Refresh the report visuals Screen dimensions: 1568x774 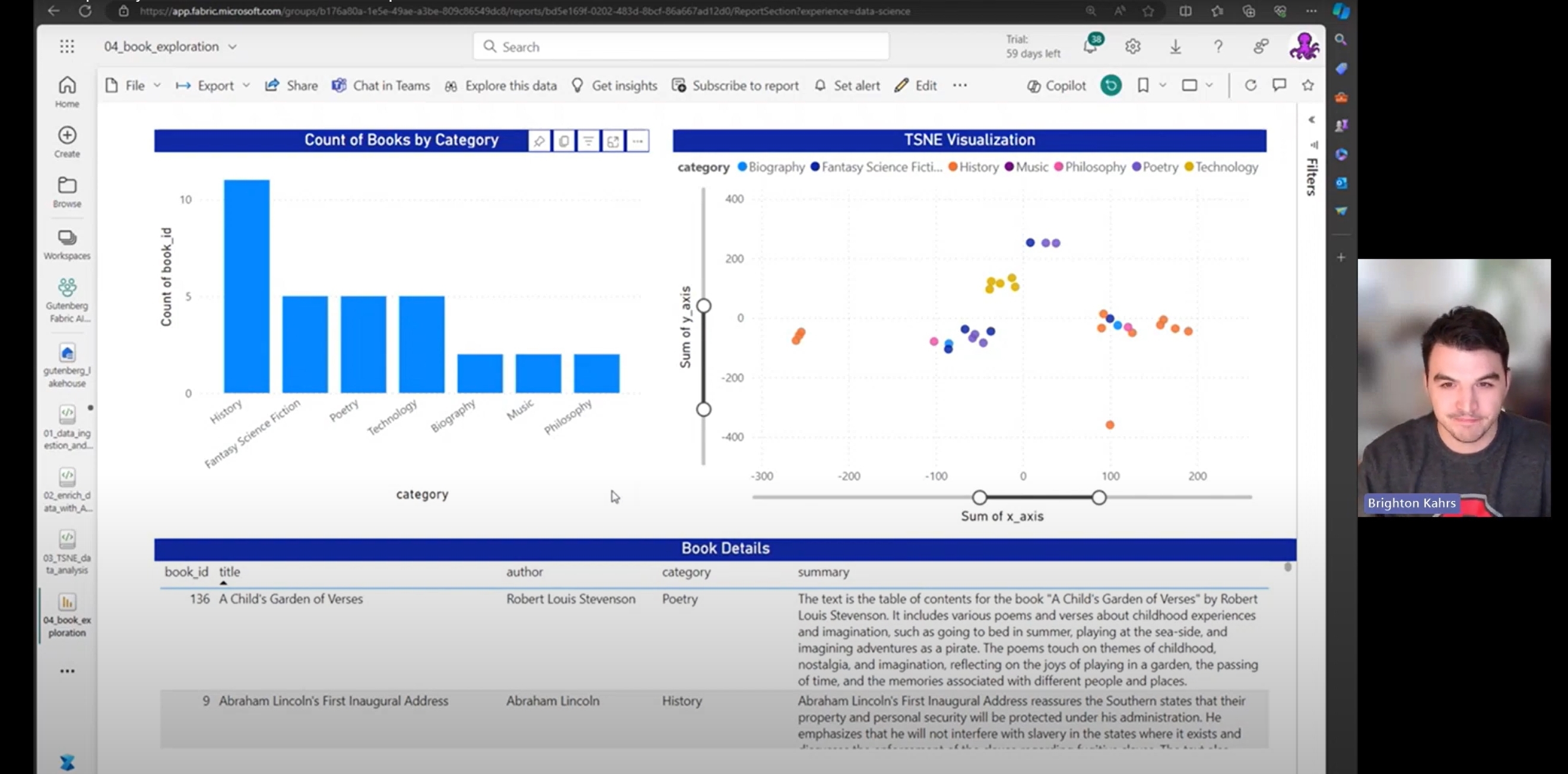tap(1250, 85)
